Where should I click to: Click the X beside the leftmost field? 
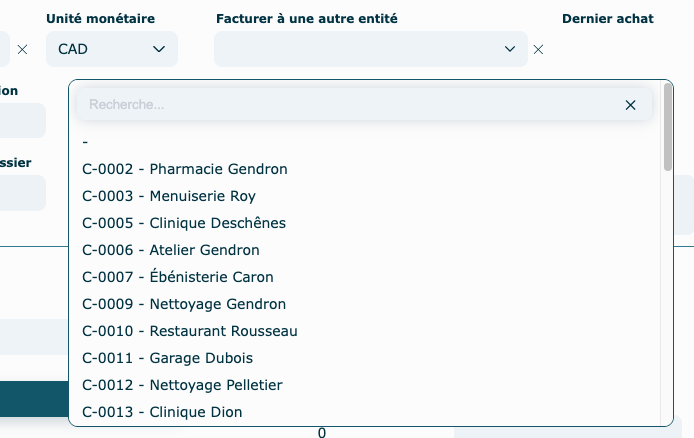click(23, 49)
